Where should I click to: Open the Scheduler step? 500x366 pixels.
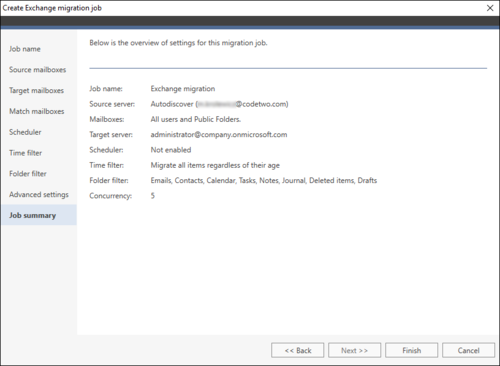25,132
